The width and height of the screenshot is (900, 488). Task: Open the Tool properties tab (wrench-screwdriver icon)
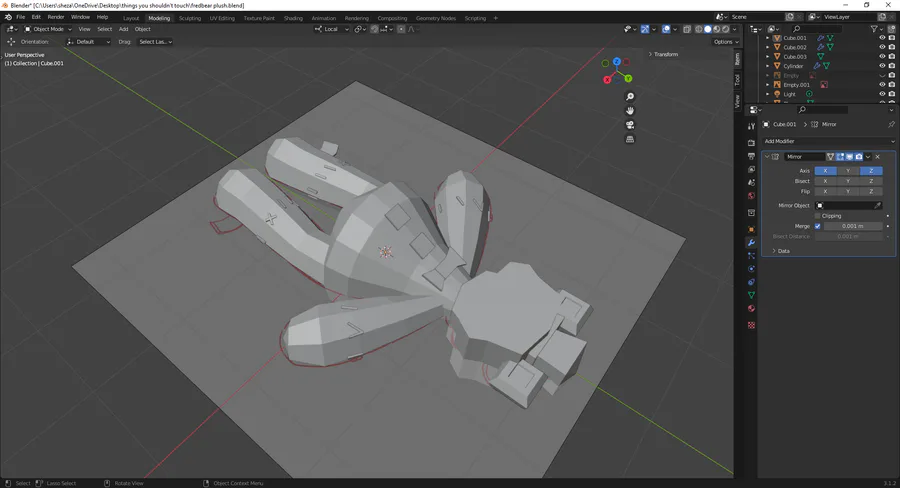(x=751, y=126)
